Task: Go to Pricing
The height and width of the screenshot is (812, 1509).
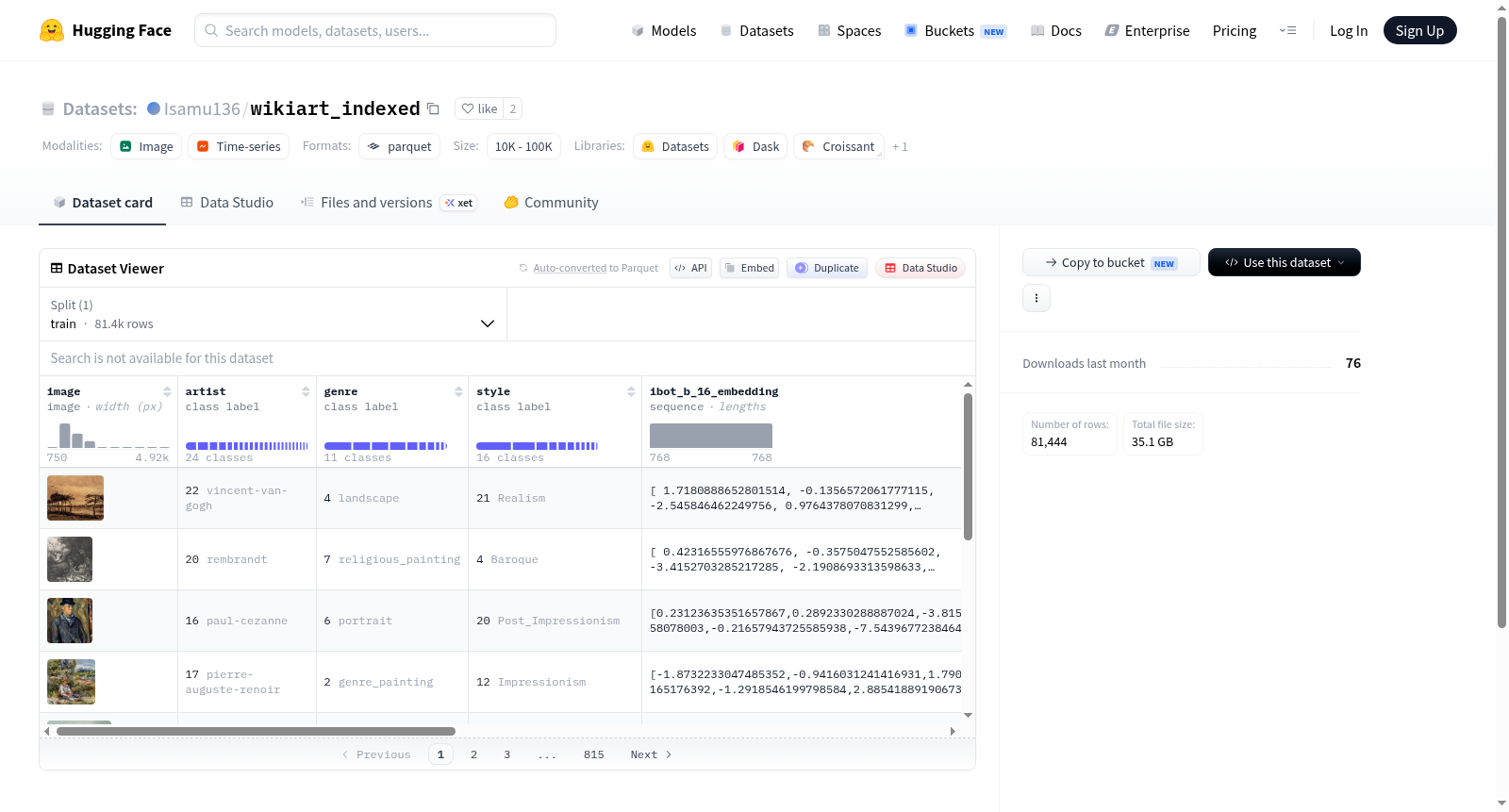Action: coord(1235,30)
